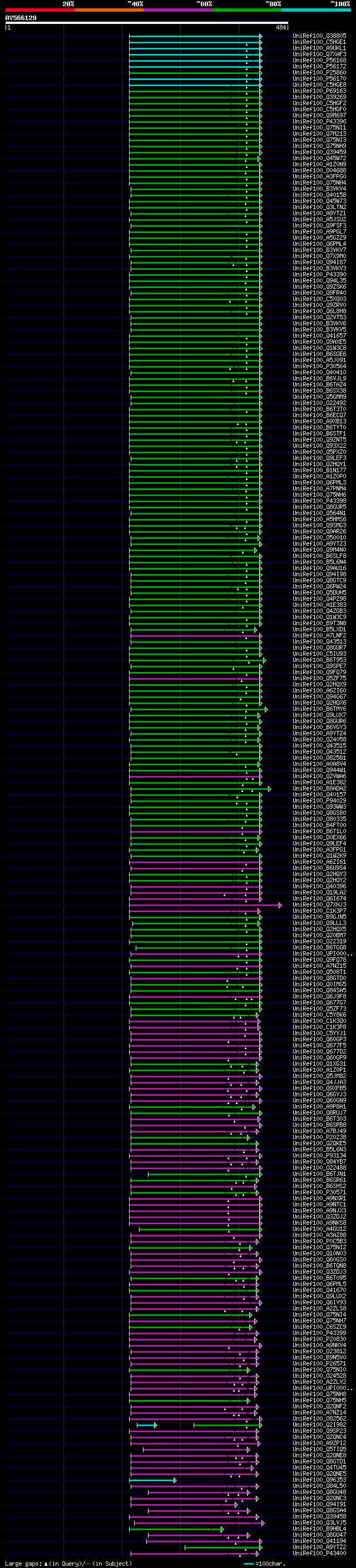Select hit UniRef100_Q40157
Image resolution: width=356 pixels, height=1568 pixels.
[319, 794]
